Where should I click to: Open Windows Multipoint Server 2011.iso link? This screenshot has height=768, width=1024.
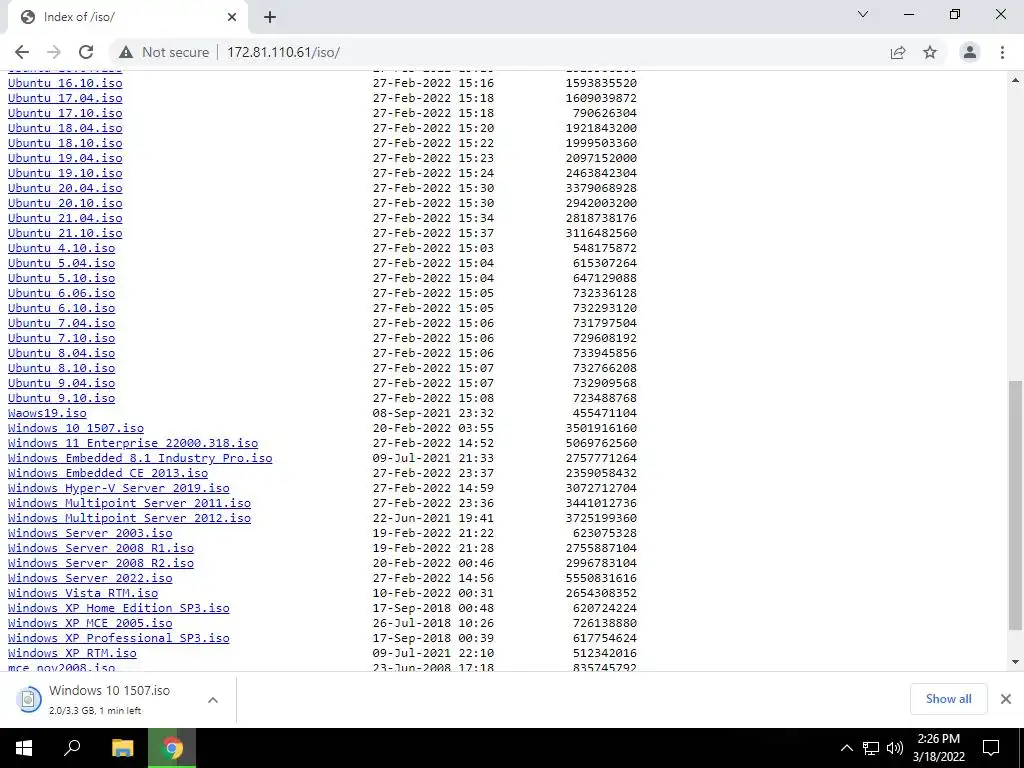click(129, 504)
